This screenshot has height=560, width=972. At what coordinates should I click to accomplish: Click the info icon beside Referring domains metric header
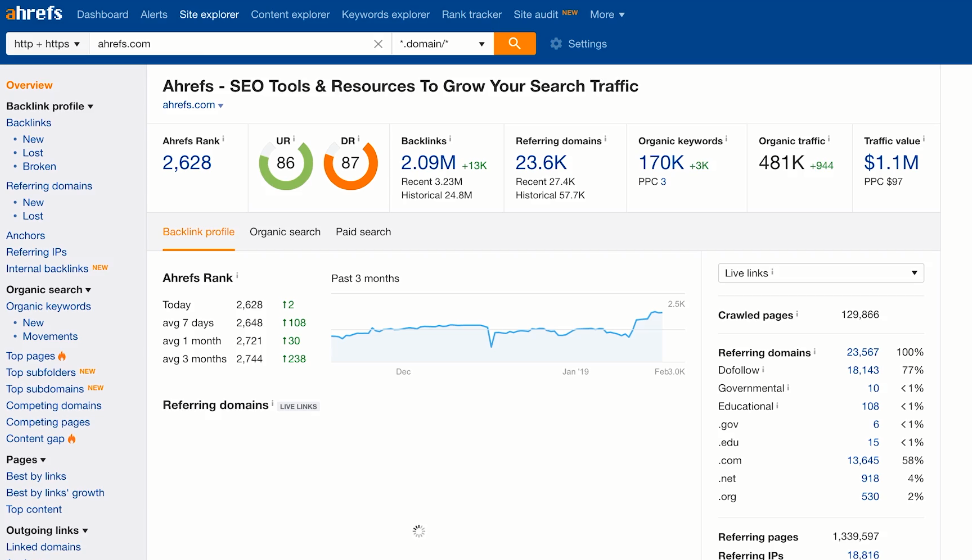(605, 139)
